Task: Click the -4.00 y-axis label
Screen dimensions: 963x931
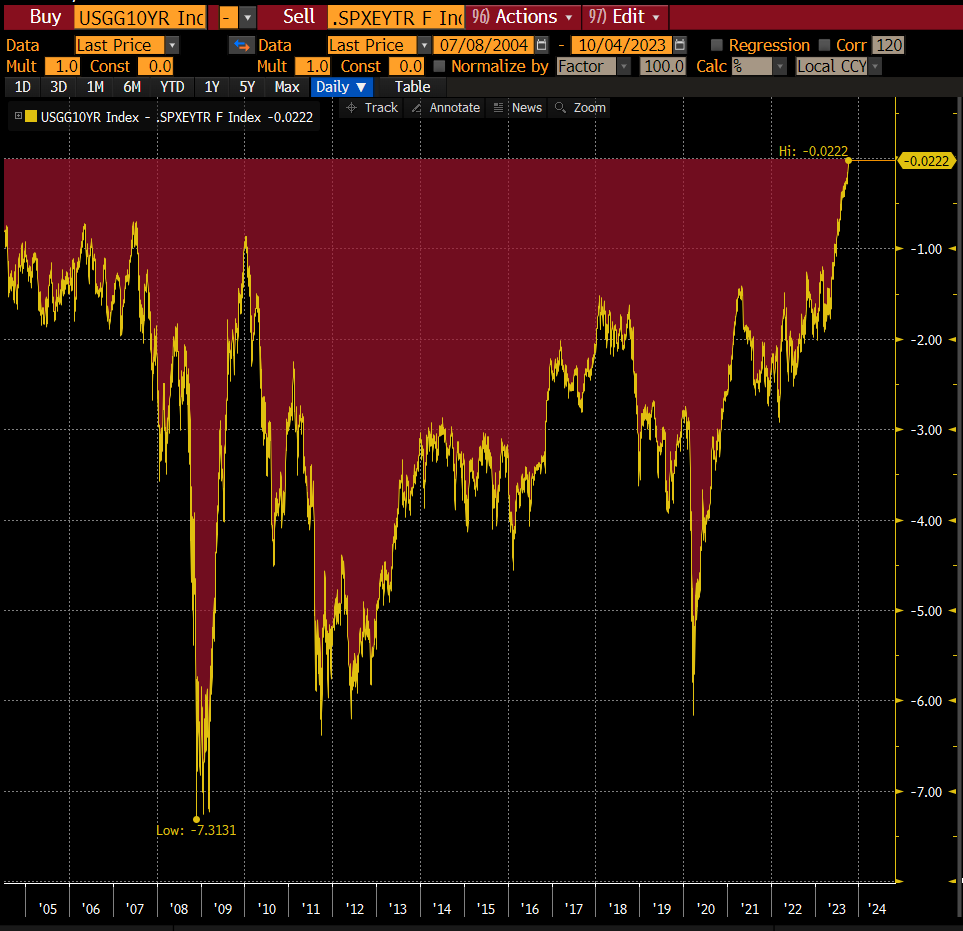Action: pyautogui.click(x=926, y=521)
